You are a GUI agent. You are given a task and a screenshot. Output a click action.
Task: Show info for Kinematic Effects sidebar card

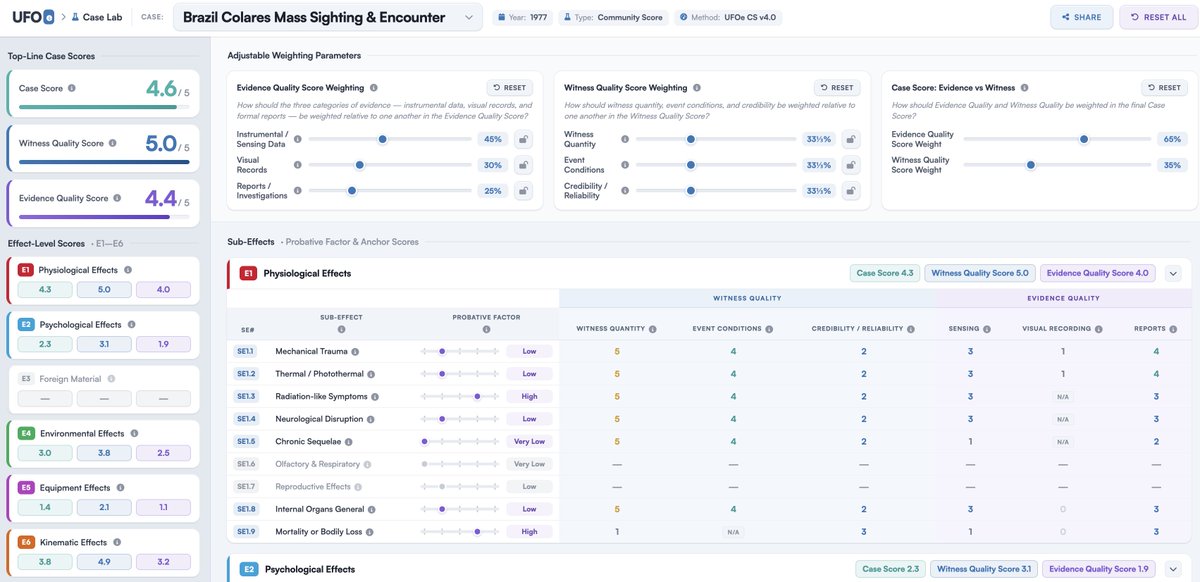point(116,543)
